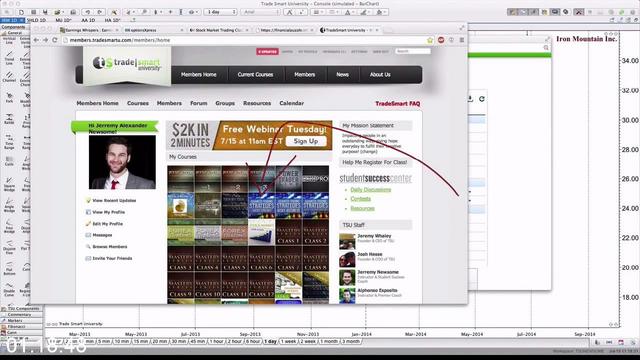Expand the TSU Components section
The width and height of the screenshot is (640, 360).
(21, 309)
